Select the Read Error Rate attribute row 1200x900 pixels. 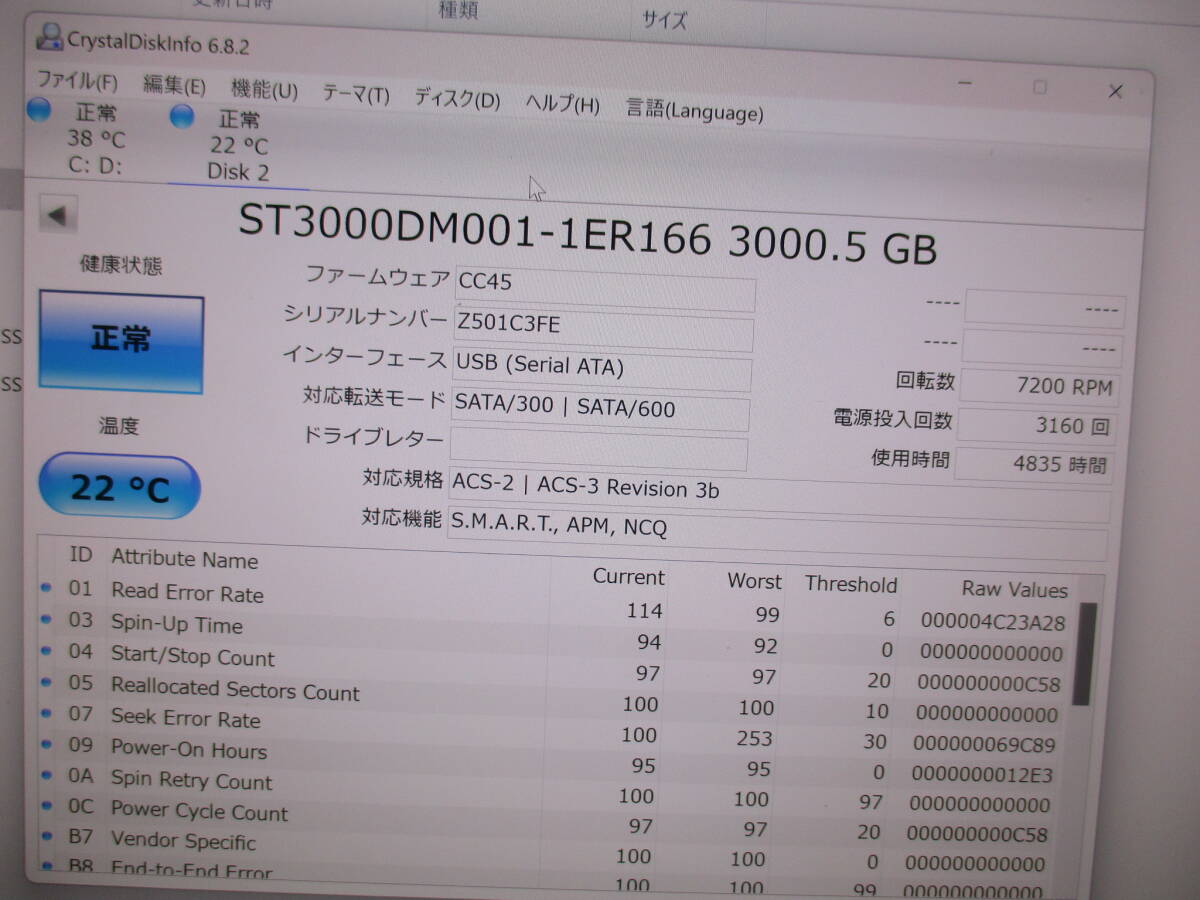click(555, 605)
